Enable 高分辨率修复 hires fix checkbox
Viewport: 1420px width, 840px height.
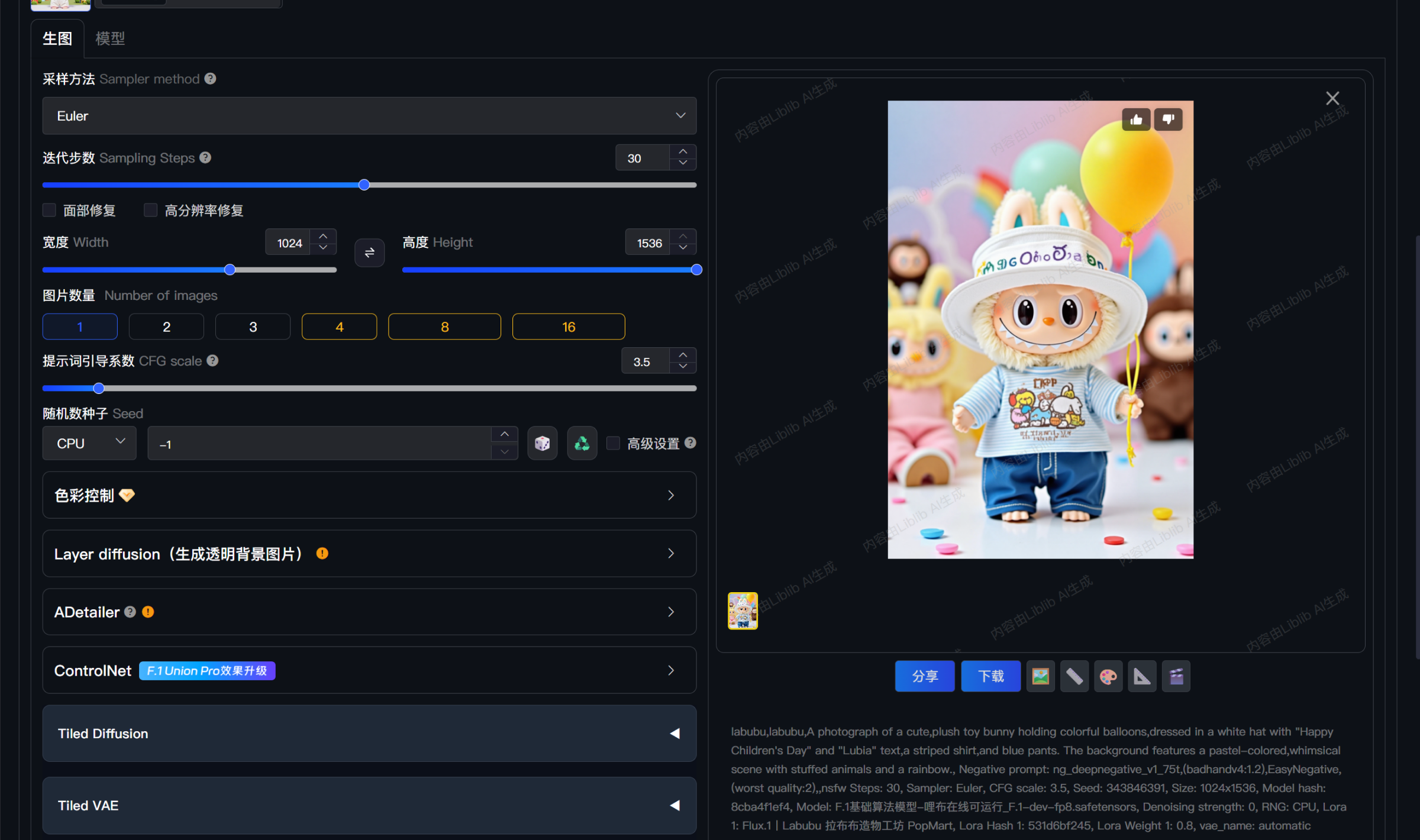pos(151,210)
